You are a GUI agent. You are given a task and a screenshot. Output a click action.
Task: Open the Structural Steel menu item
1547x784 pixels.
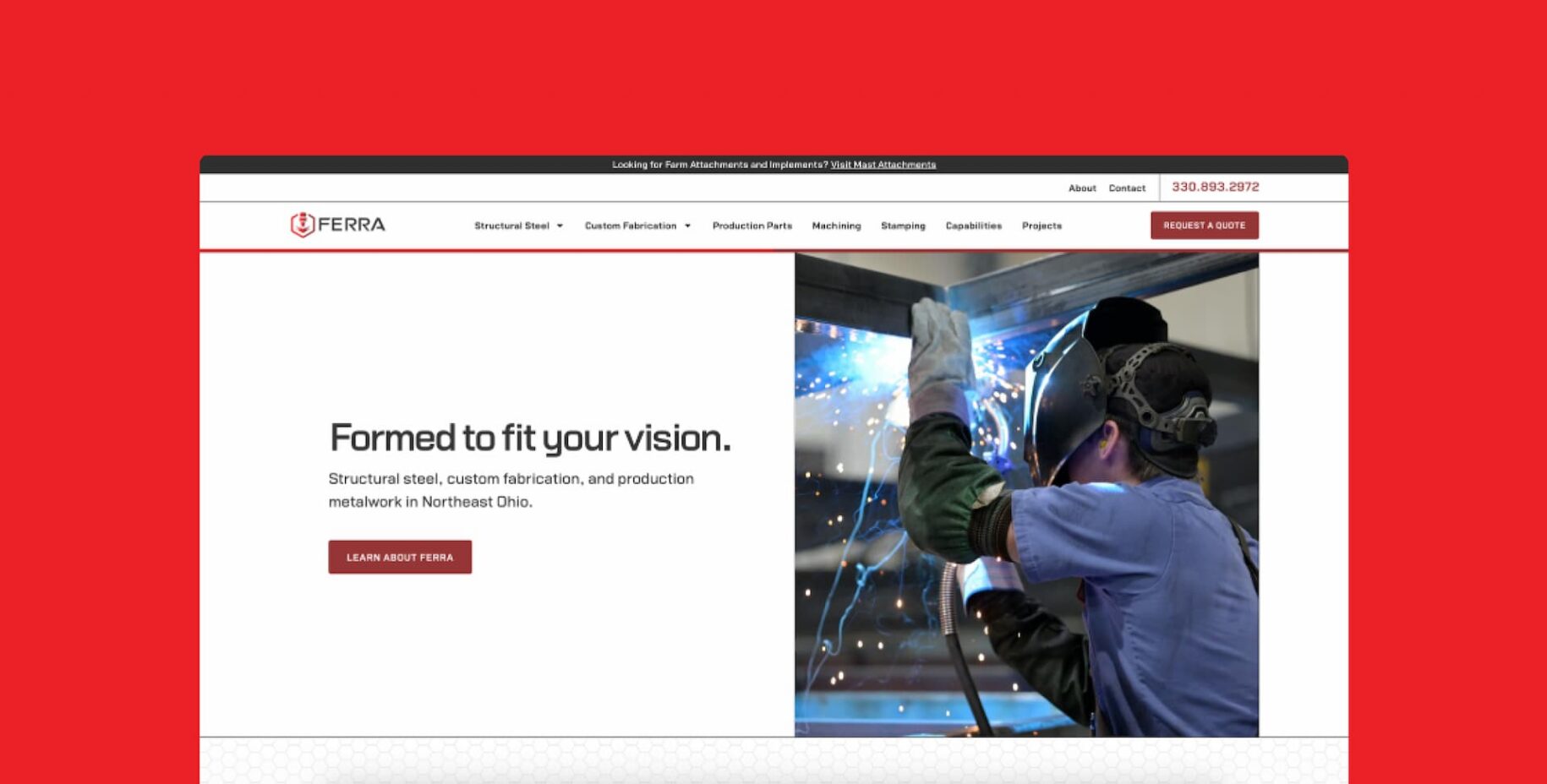point(511,226)
